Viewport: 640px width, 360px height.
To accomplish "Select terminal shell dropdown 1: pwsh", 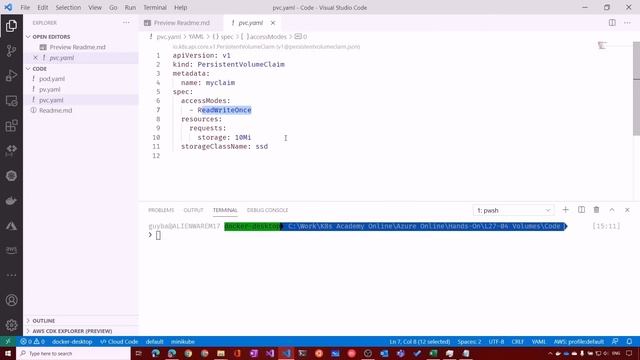I will click(x=513, y=211).
